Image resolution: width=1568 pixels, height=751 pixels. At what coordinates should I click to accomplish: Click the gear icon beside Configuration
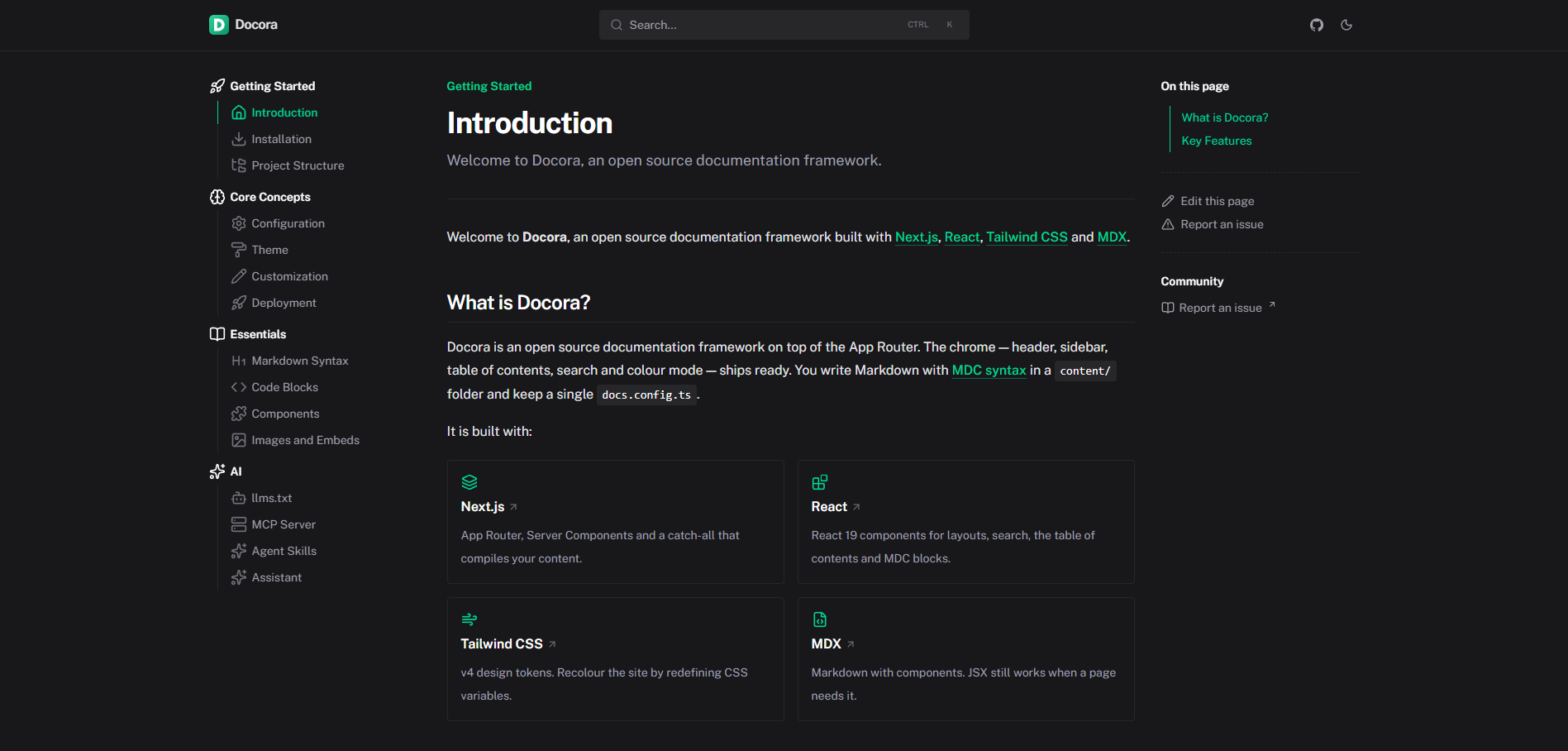tap(239, 223)
